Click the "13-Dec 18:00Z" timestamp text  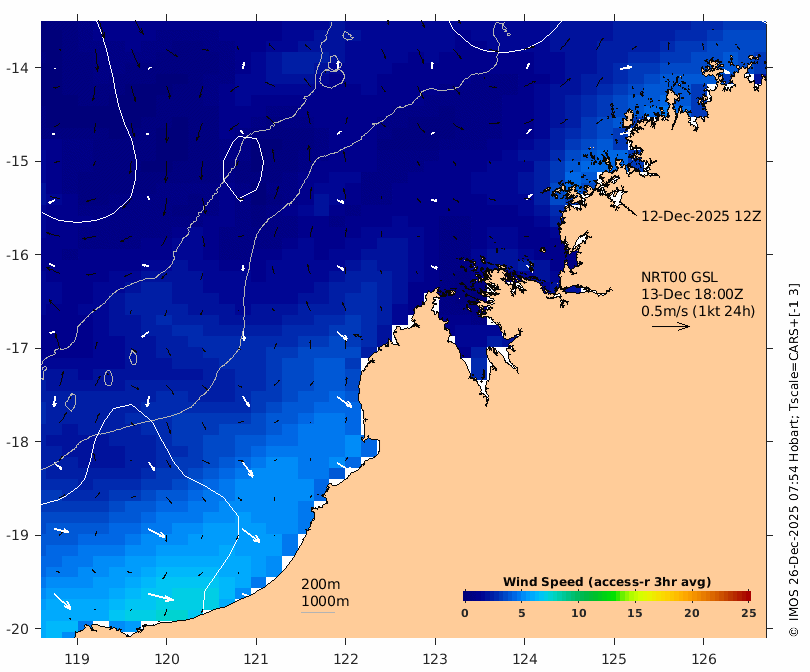tap(692, 294)
